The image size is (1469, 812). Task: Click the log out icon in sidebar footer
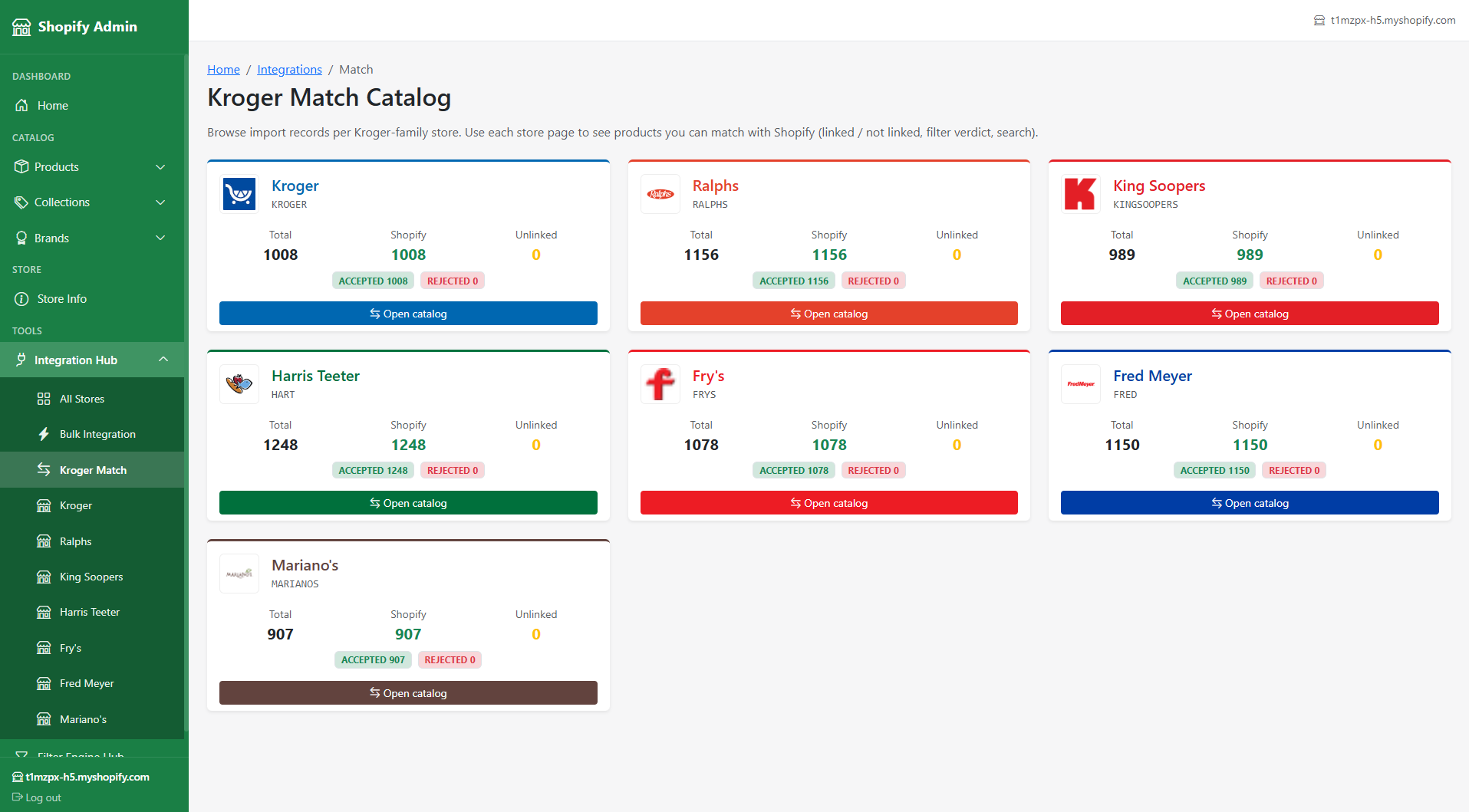click(18, 797)
